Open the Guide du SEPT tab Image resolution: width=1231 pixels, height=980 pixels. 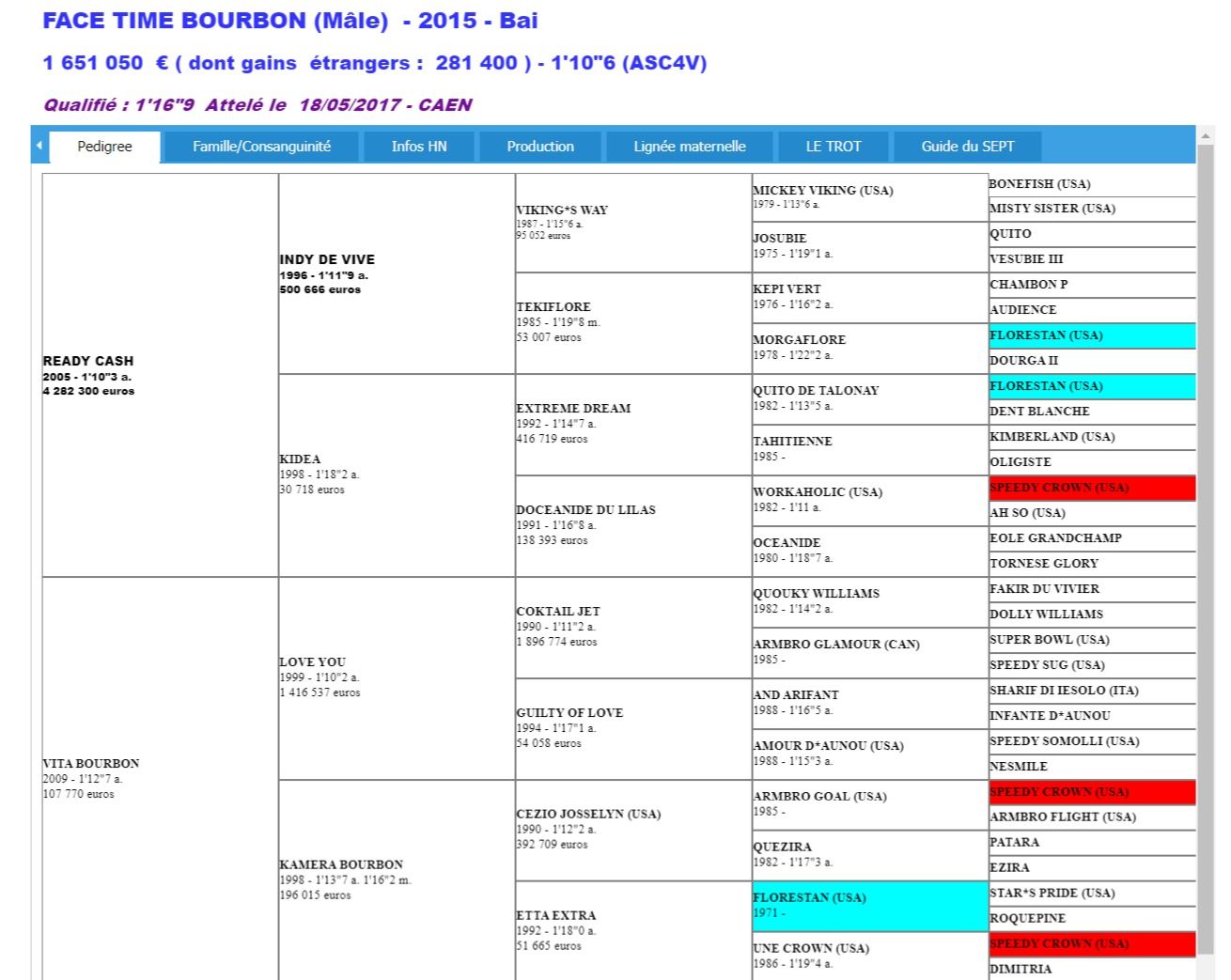click(x=968, y=147)
